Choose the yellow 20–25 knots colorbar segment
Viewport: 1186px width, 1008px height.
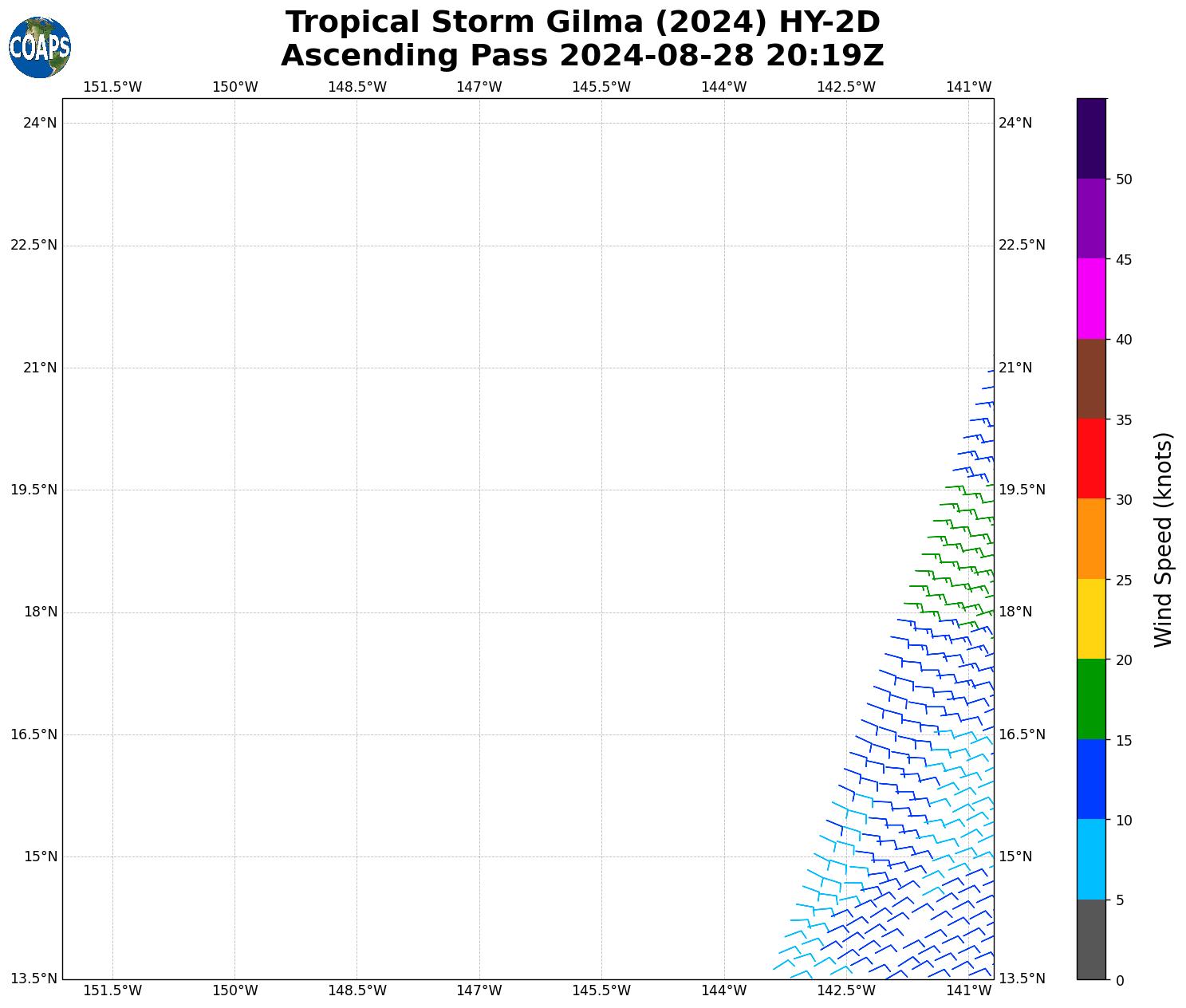click(x=1090, y=619)
